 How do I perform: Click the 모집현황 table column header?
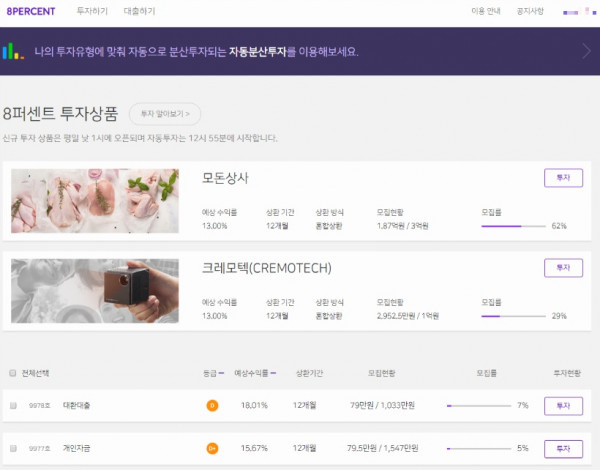click(382, 373)
